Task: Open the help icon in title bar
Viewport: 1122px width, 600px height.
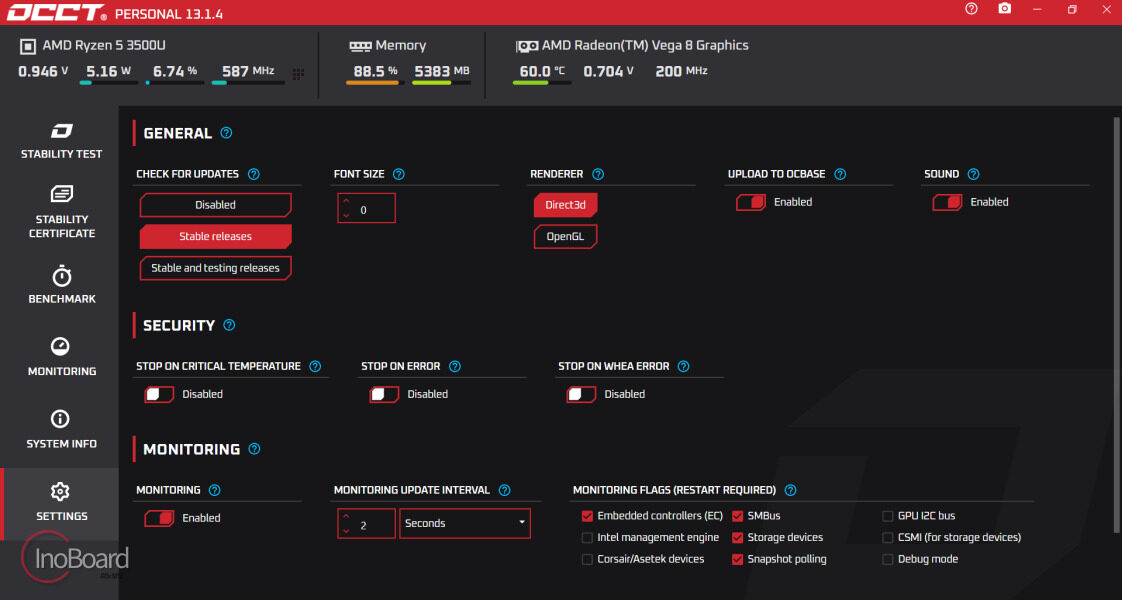Action: 971,9
